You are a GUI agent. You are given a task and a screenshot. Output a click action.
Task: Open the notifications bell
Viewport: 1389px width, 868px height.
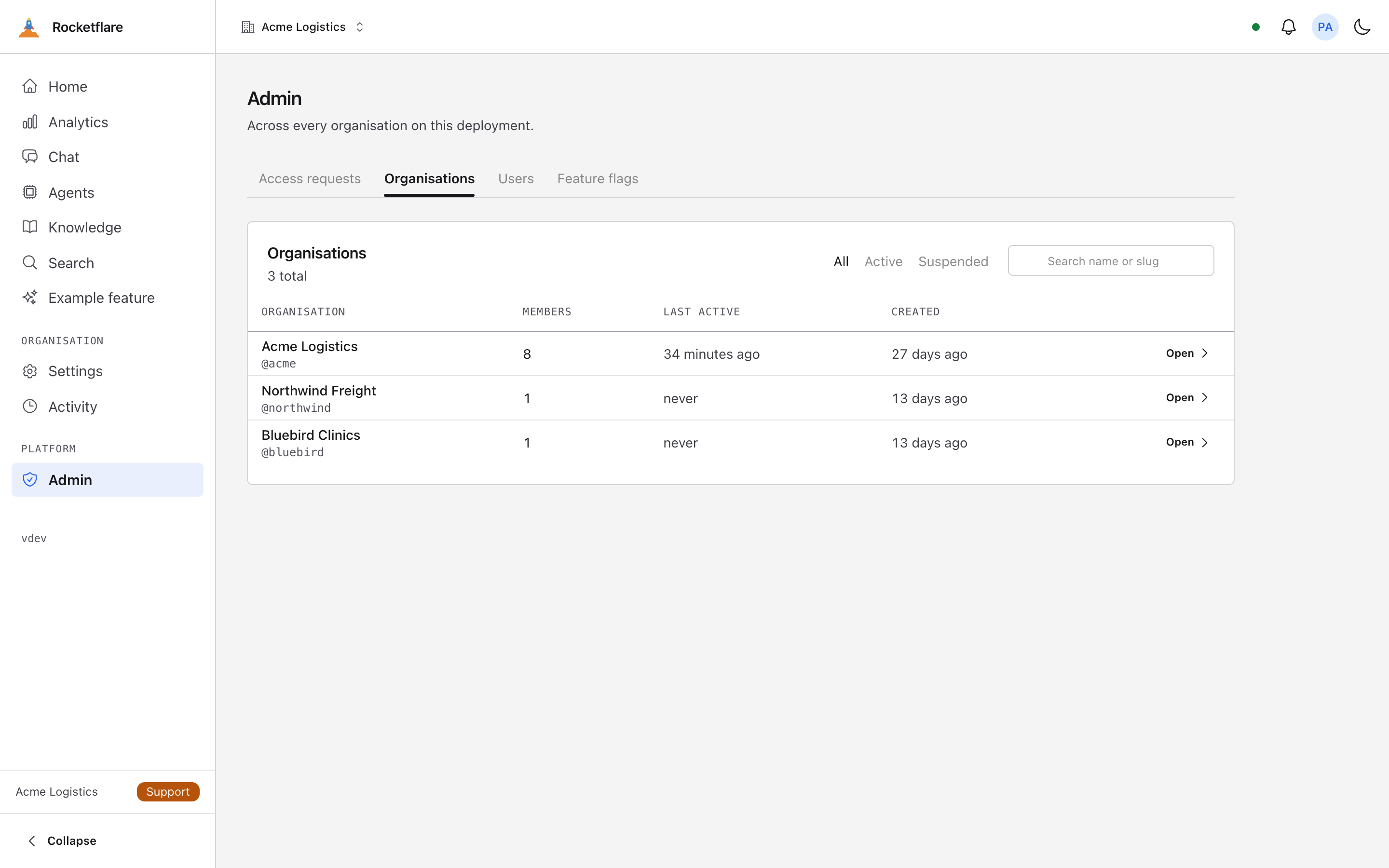pyautogui.click(x=1289, y=27)
